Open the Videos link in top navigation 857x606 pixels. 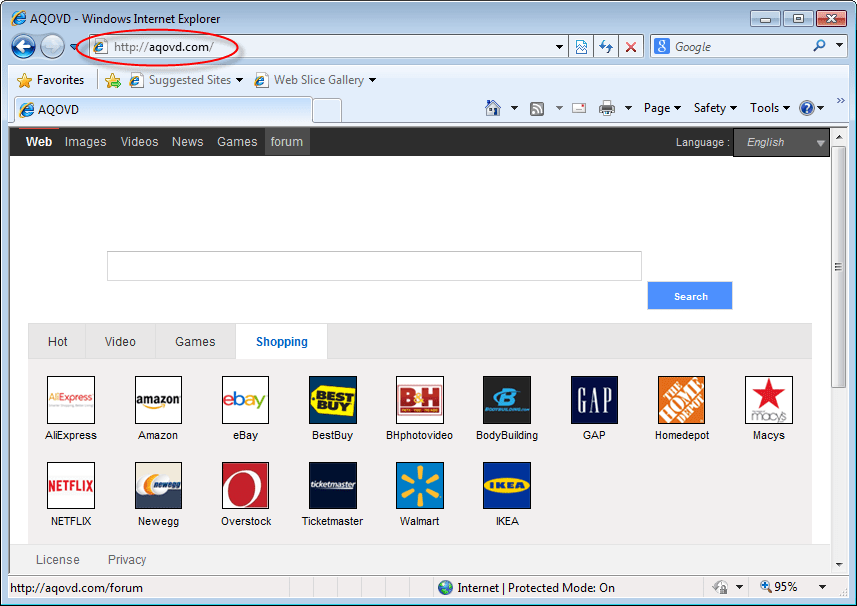(139, 142)
